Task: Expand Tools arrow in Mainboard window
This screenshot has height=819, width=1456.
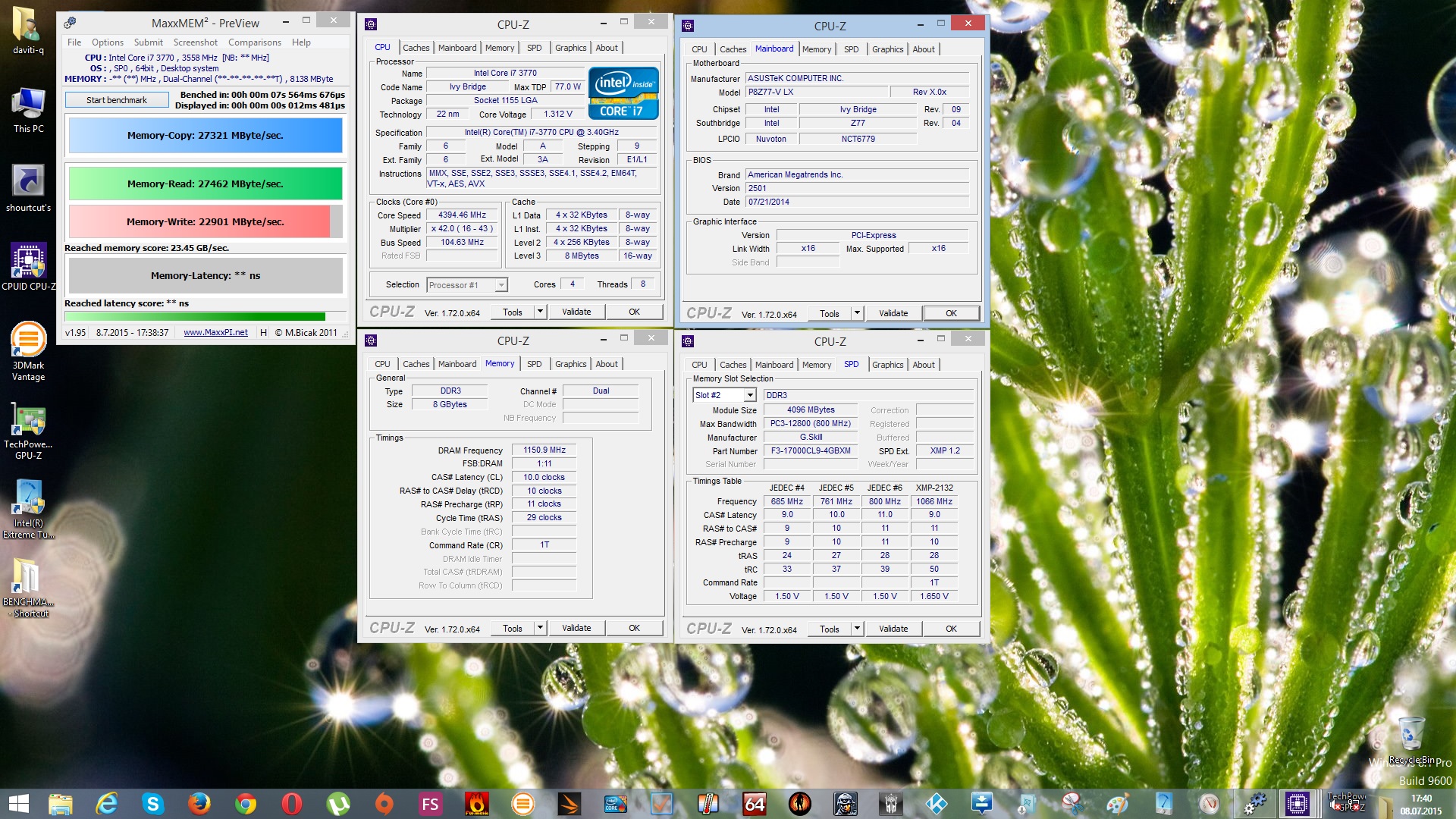Action: (x=857, y=313)
